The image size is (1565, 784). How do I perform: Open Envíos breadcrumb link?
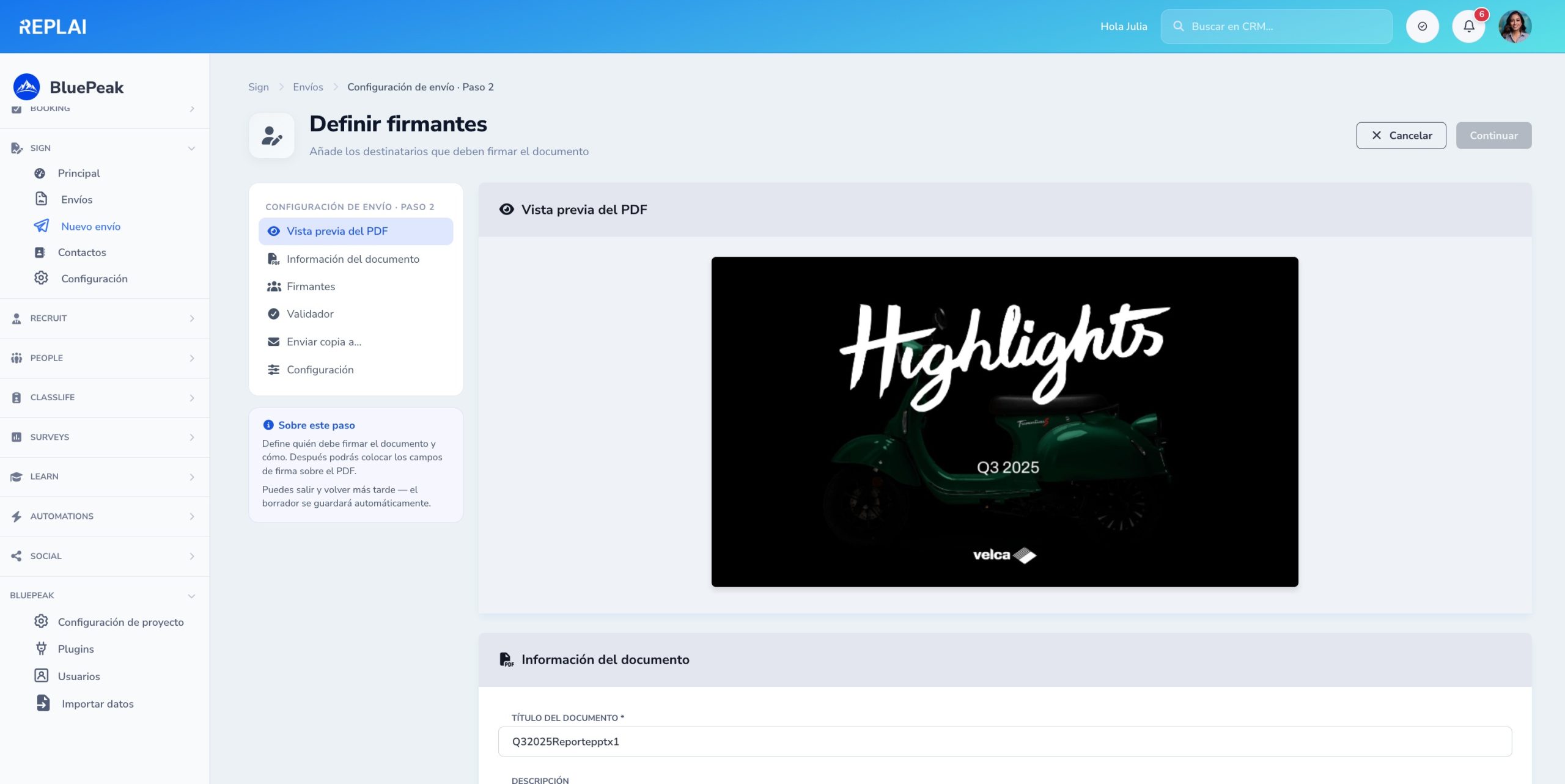click(308, 87)
